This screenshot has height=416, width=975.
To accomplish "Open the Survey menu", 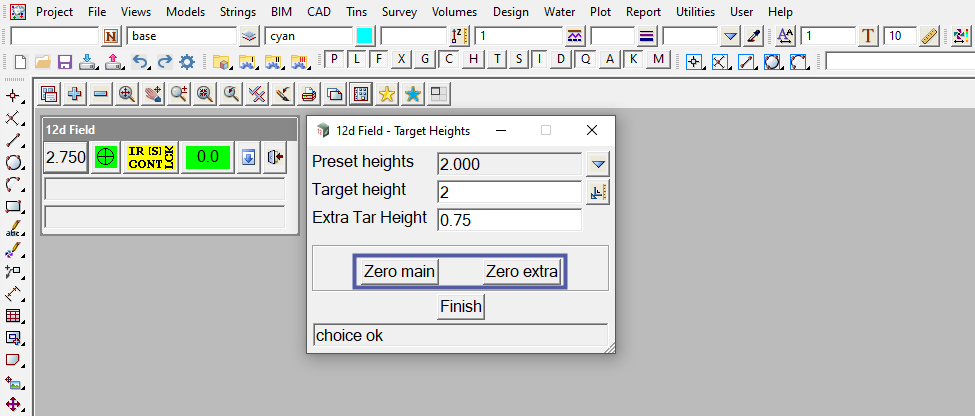I will click(x=399, y=12).
